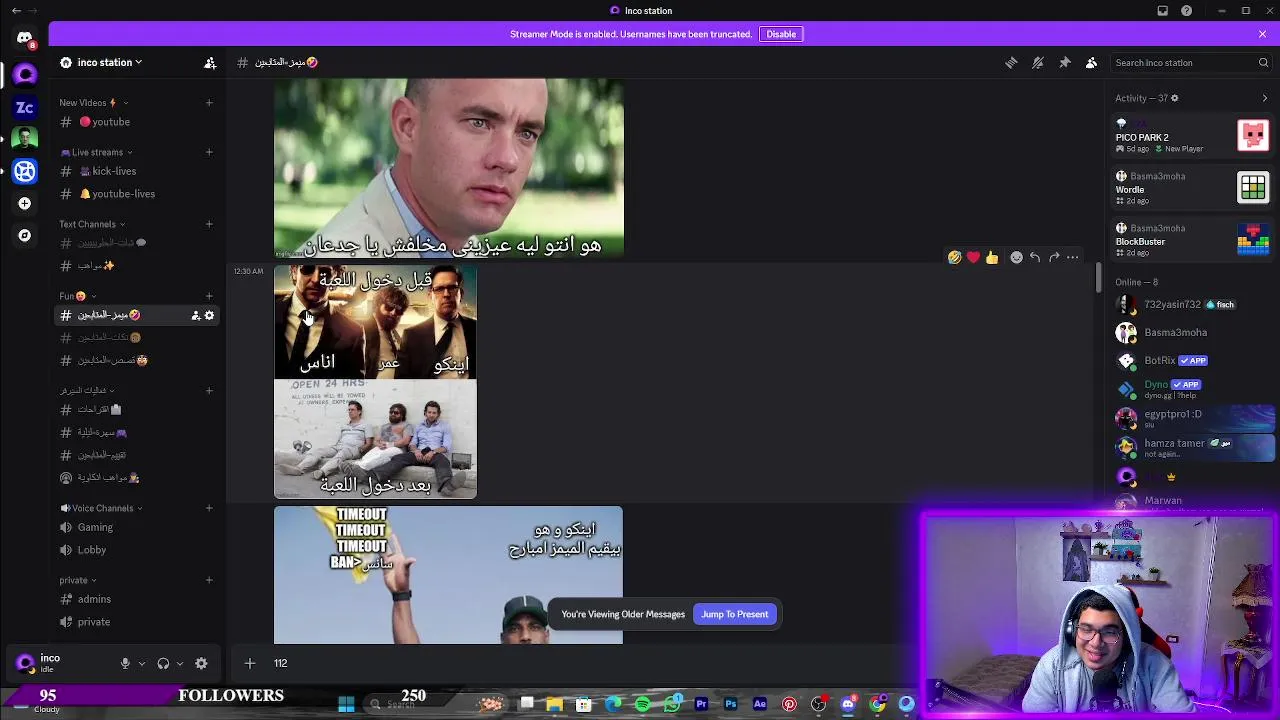Image resolution: width=1280 pixels, height=720 pixels.
Task: Open youtube-lives channel
Action: 137,194
